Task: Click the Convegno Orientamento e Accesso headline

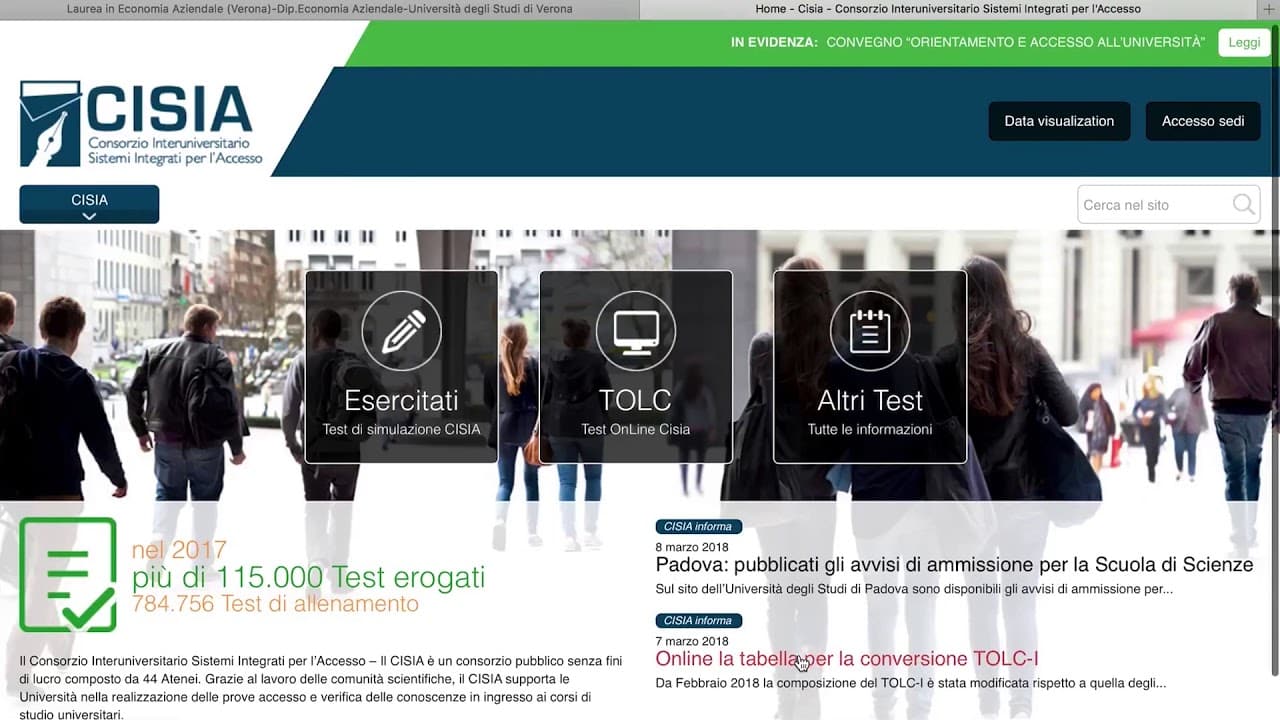Action: coord(1015,42)
